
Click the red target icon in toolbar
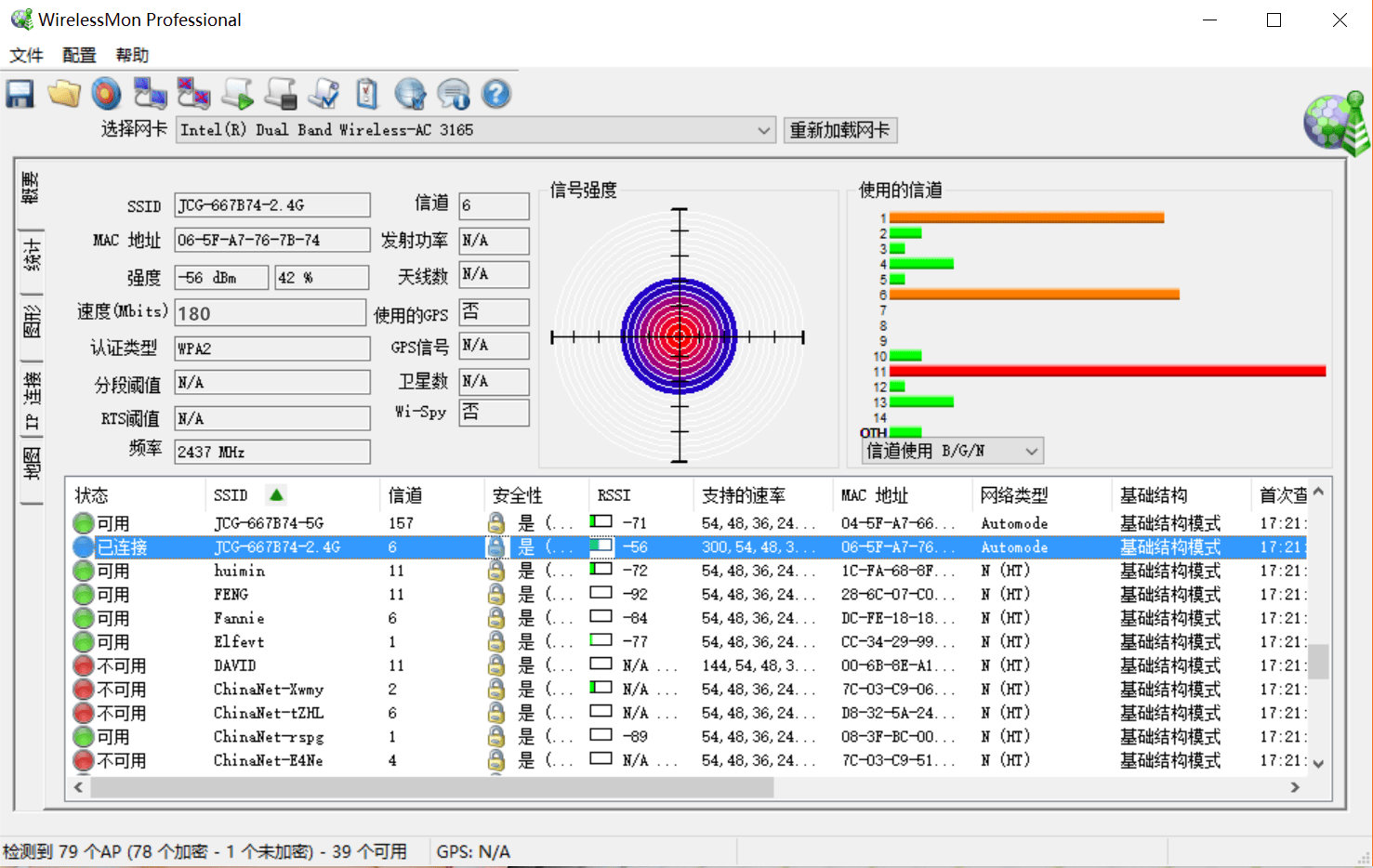point(107,94)
